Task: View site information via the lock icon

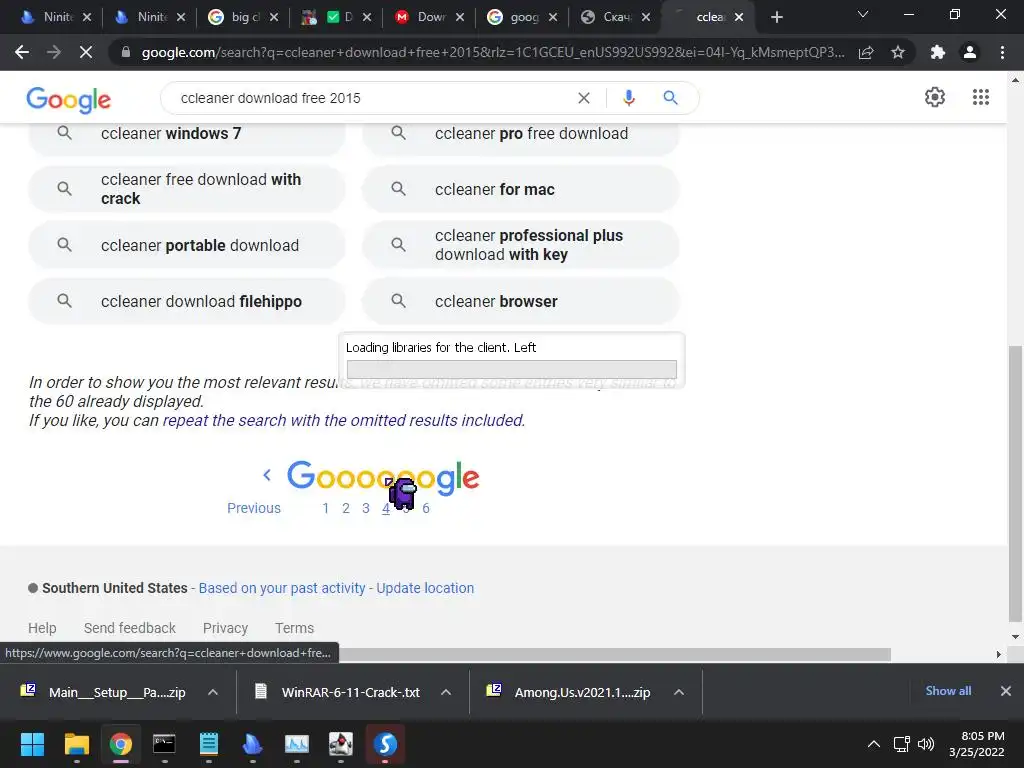Action: click(x=126, y=52)
